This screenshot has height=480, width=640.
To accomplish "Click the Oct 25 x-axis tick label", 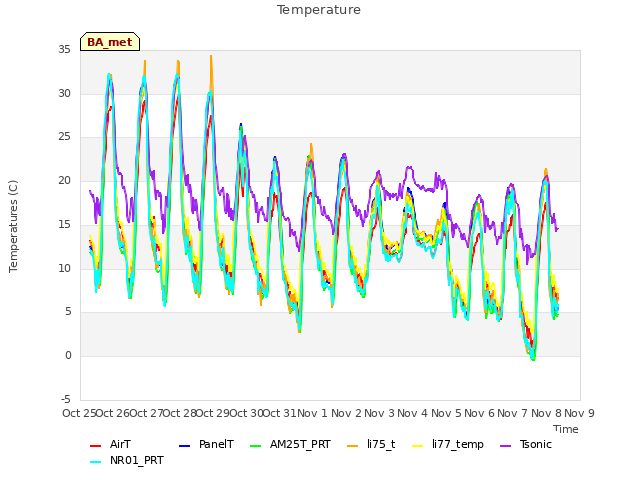I will point(79,413).
